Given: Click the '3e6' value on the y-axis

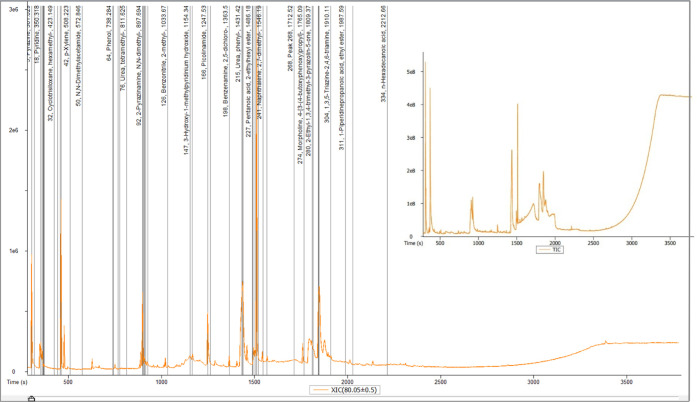Looking at the screenshot, I should [x=12, y=9].
